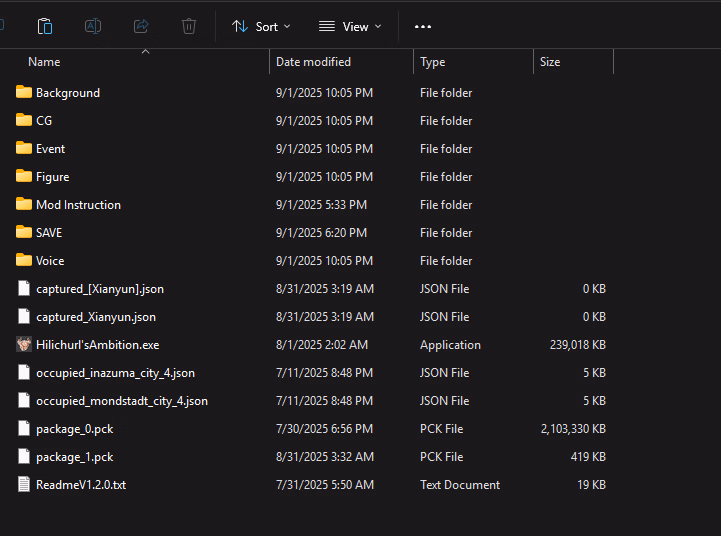Select the occupied_inazuma_city_4.json file

(x=115, y=373)
